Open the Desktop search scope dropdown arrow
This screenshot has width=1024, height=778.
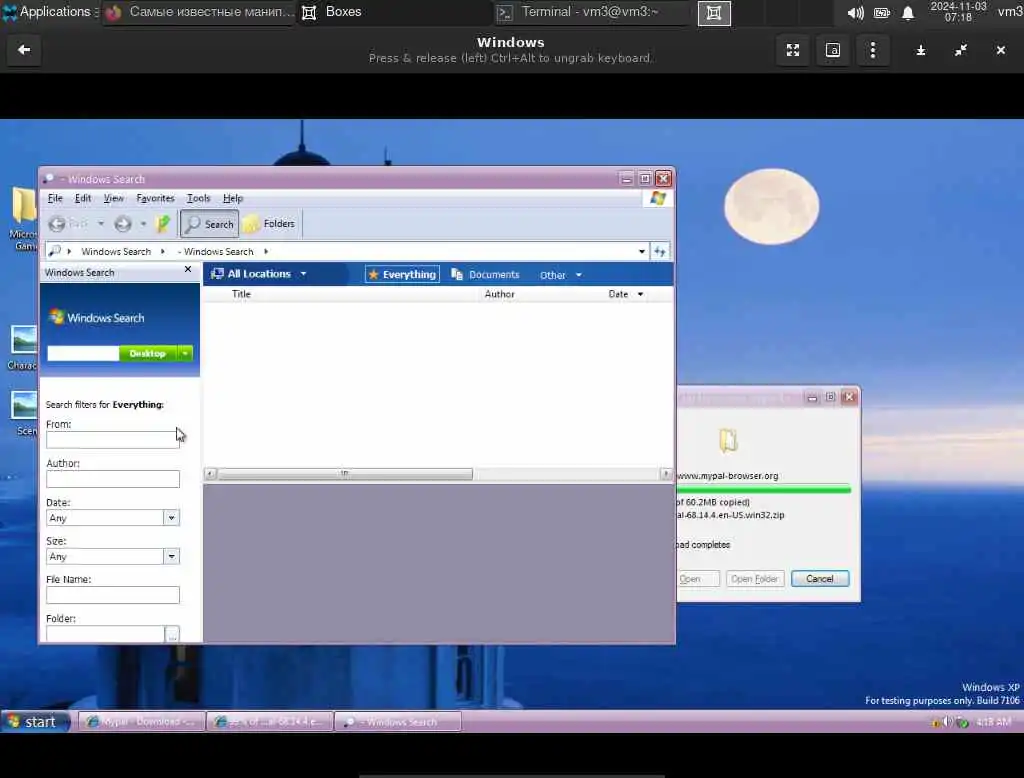coord(185,353)
